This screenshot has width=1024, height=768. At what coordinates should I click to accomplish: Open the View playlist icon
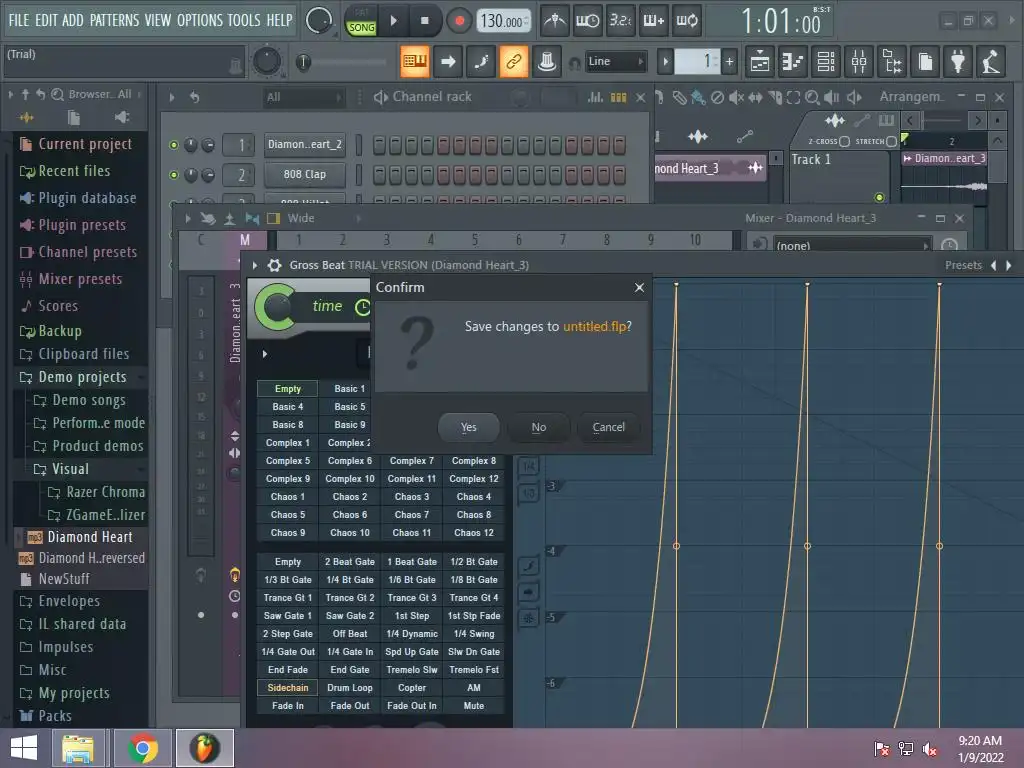759,61
